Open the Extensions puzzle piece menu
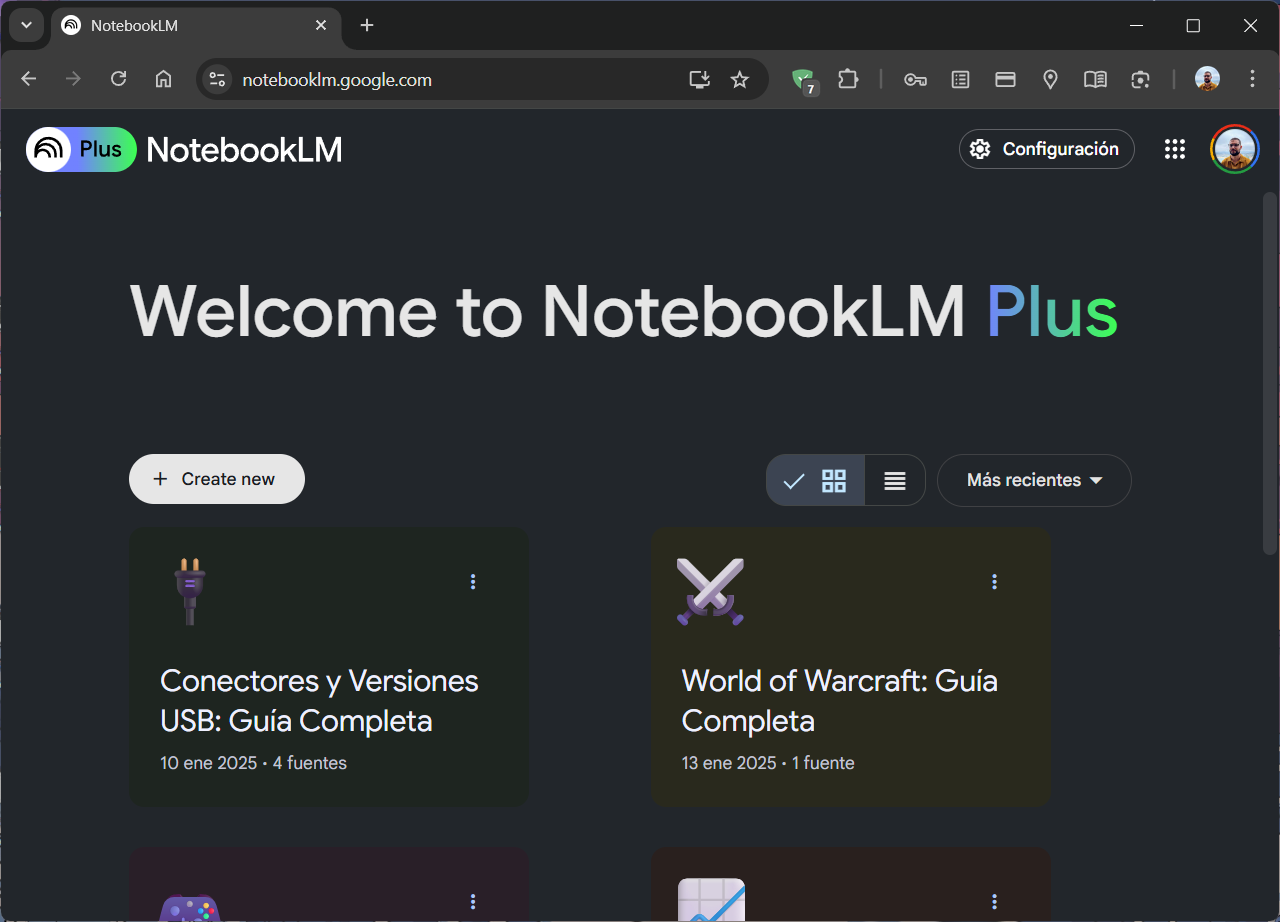This screenshot has width=1280, height=922. pyautogui.click(x=848, y=79)
